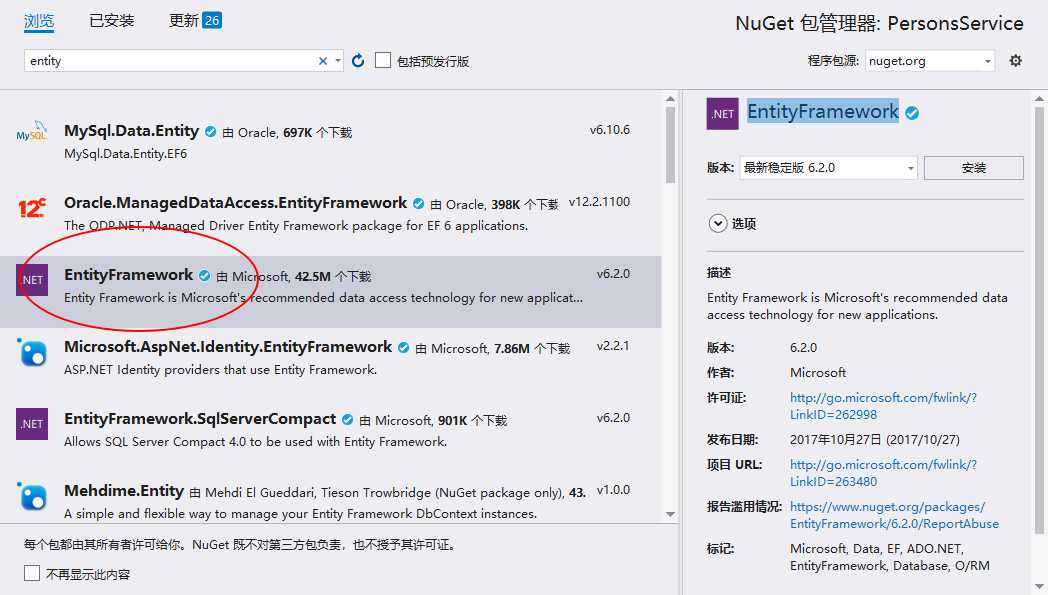Click the package list scrollbar thumb
1048x595 pixels.
670,144
